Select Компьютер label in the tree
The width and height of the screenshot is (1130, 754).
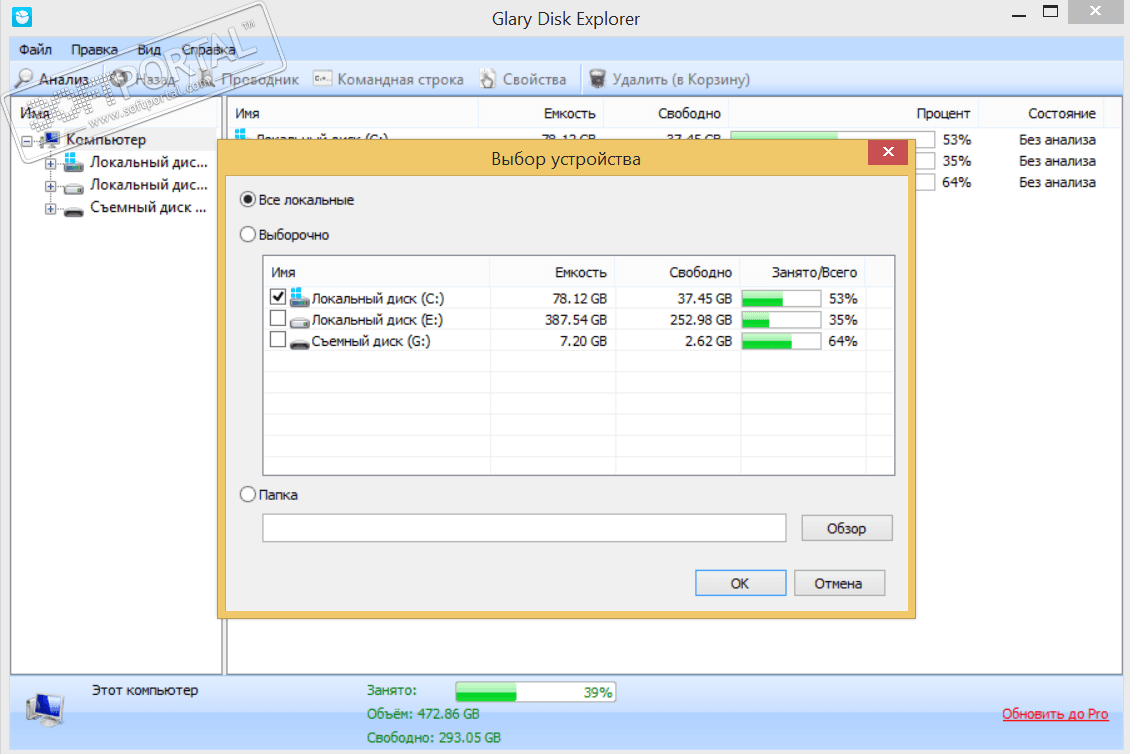coord(106,140)
